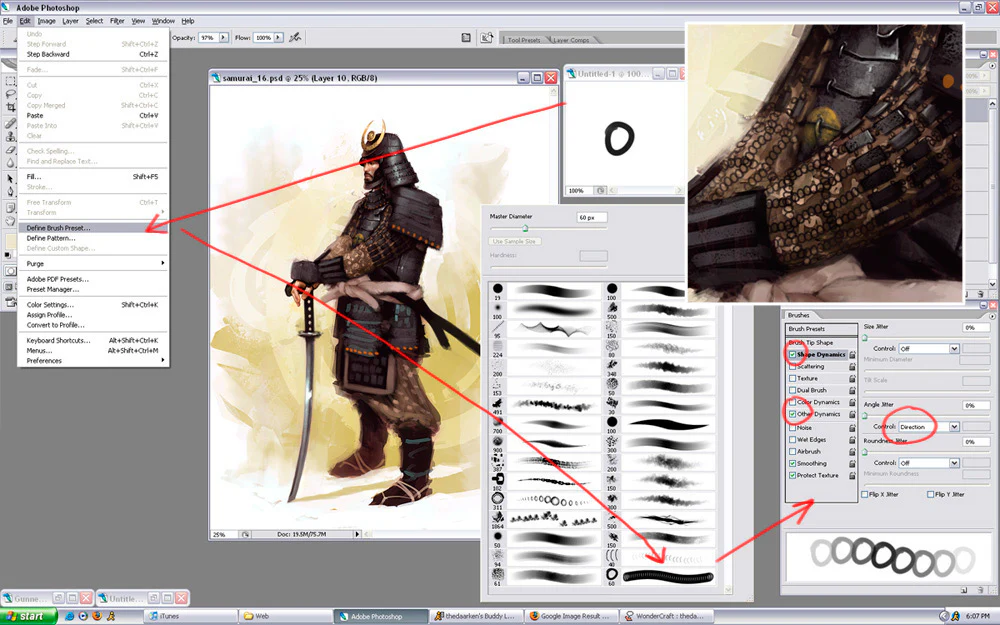This screenshot has width=1000, height=625.
Task: Select the Pen tool in toolbox
Action: (x=11, y=191)
